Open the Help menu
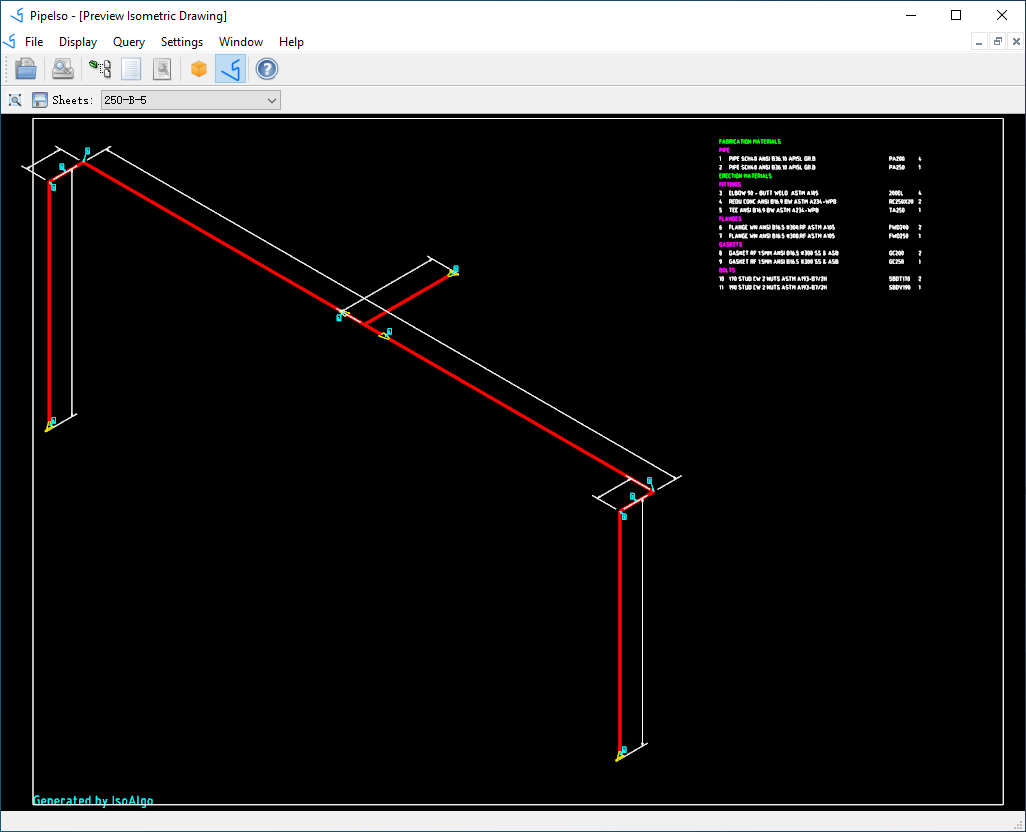This screenshot has height=832, width=1026. click(x=291, y=42)
